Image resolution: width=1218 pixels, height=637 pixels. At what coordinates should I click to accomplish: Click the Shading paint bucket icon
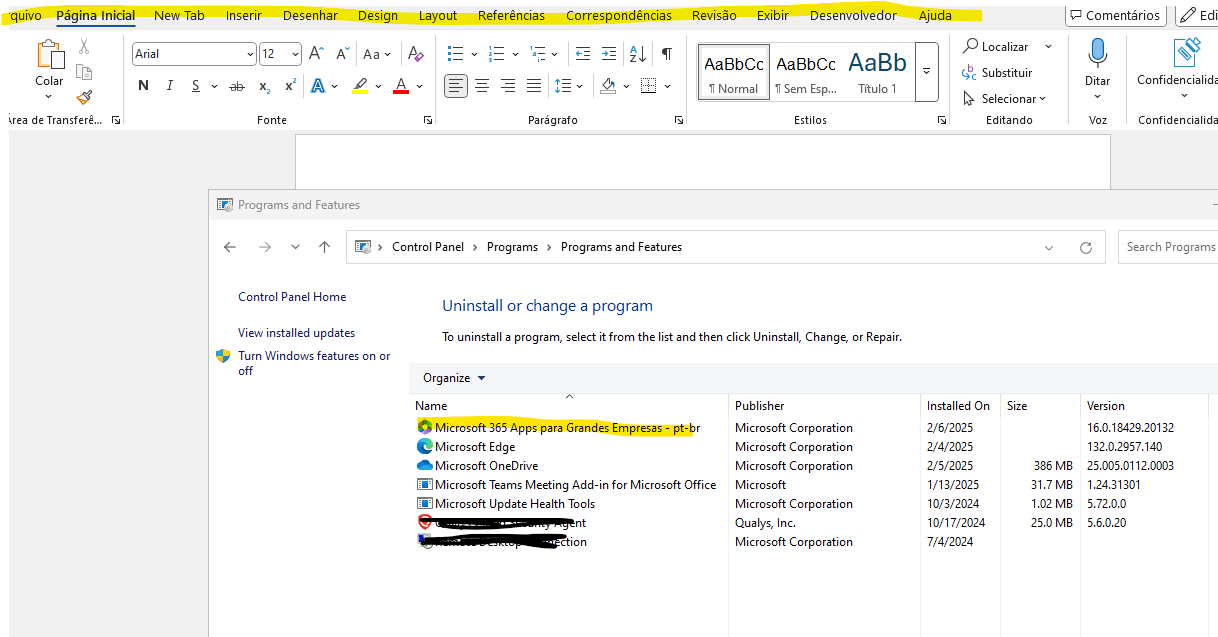[607, 86]
